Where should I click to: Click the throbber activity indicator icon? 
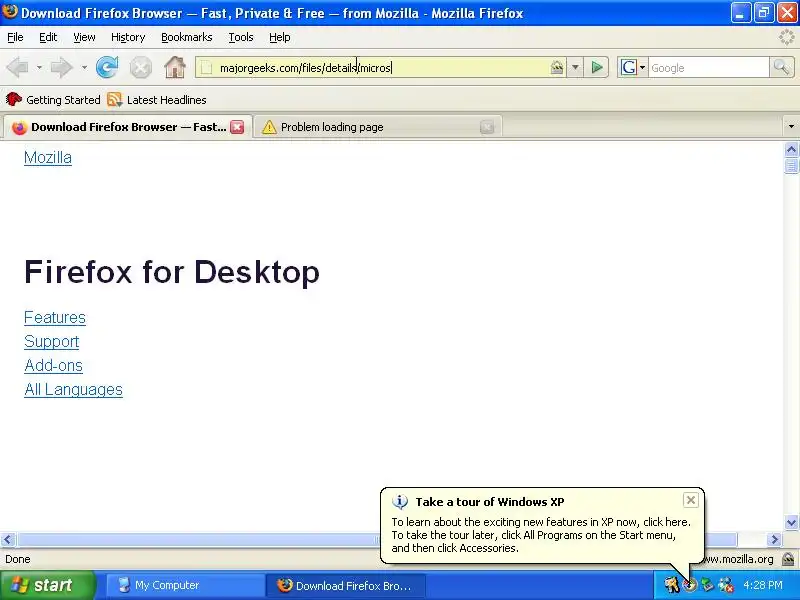click(787, 37)
